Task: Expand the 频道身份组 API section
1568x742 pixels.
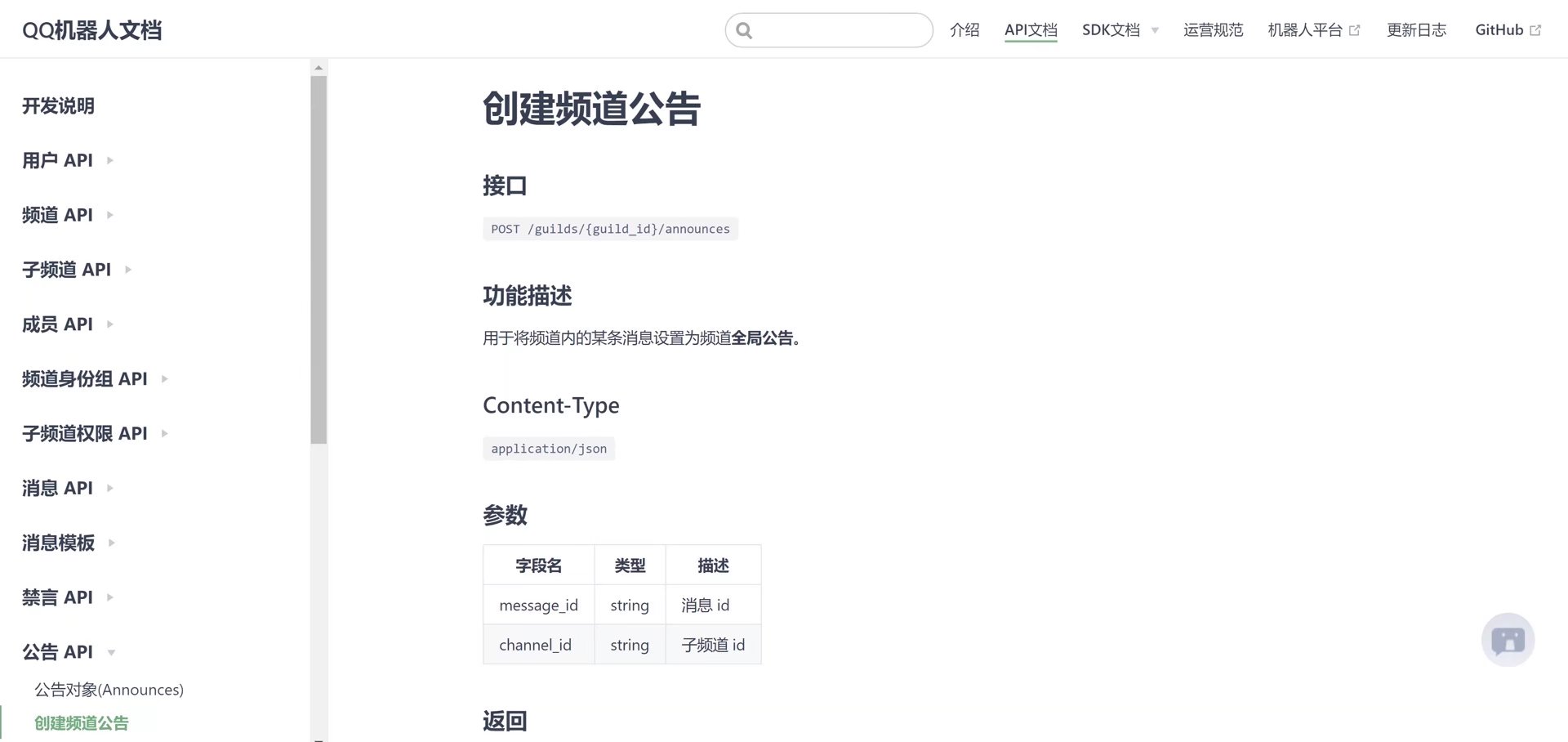Action: point(163,378)
